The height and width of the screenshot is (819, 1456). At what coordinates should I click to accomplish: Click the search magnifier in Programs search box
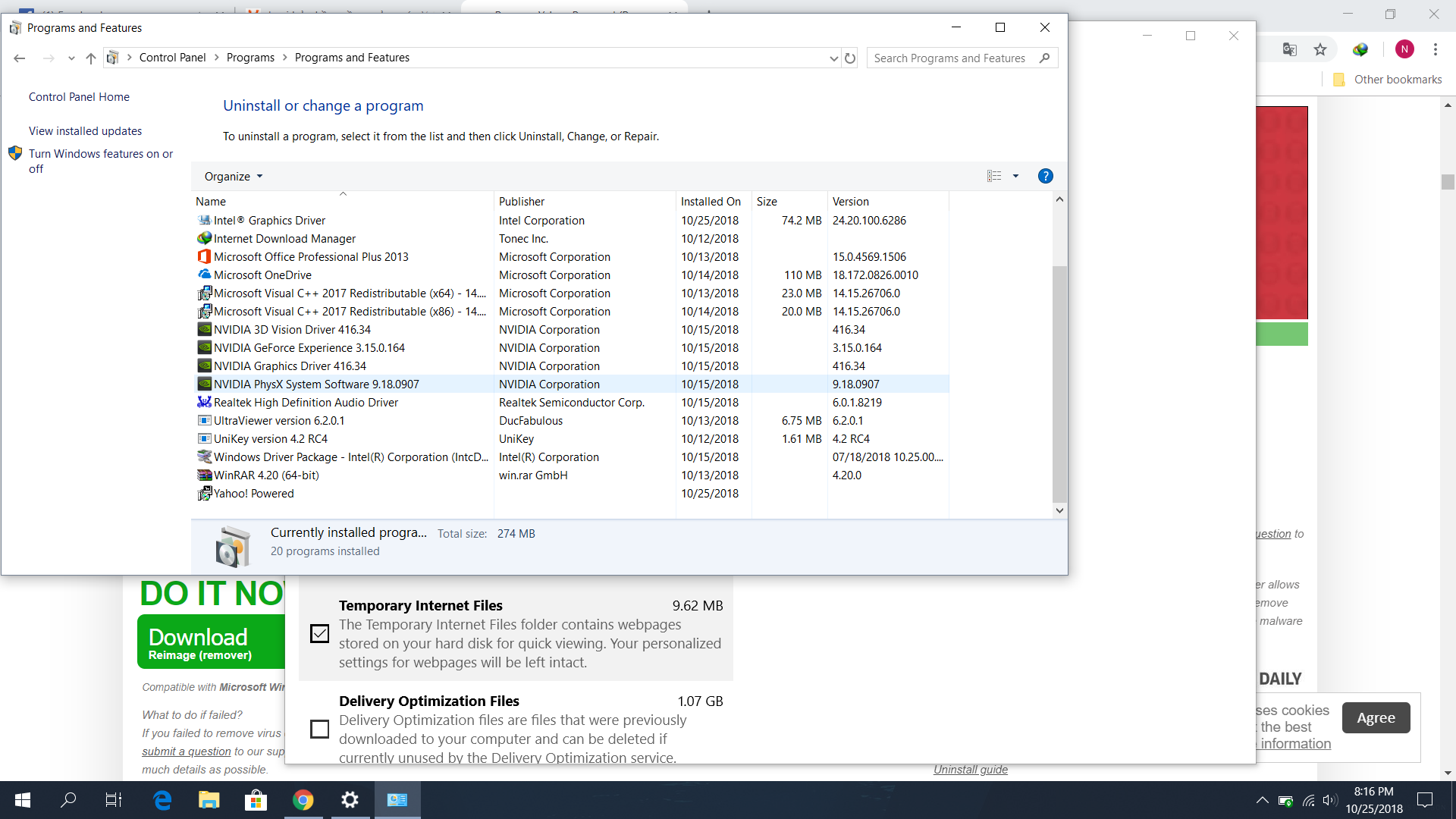[1045, 58]
